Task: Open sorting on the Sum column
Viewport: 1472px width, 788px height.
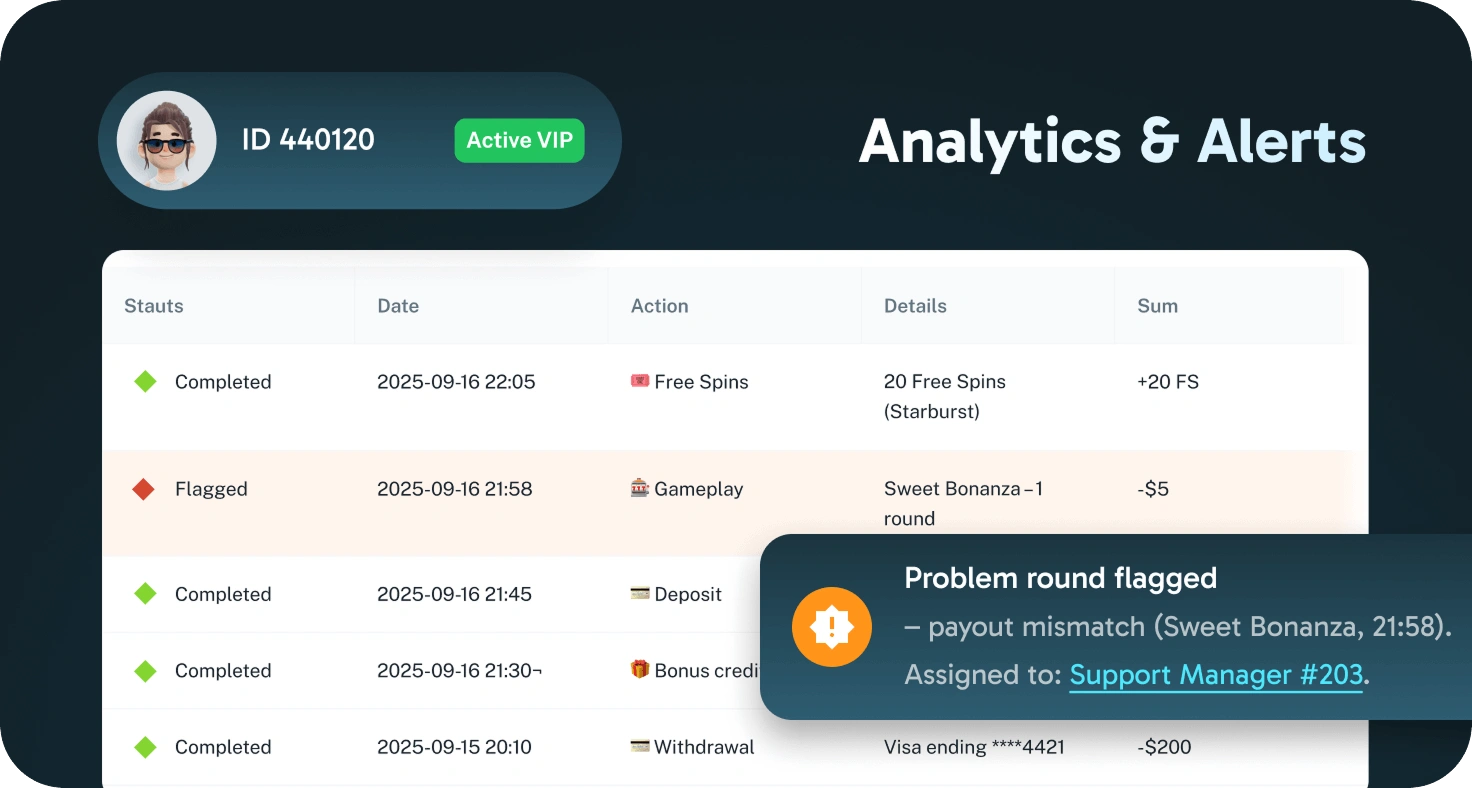Action: (1157, 305)
